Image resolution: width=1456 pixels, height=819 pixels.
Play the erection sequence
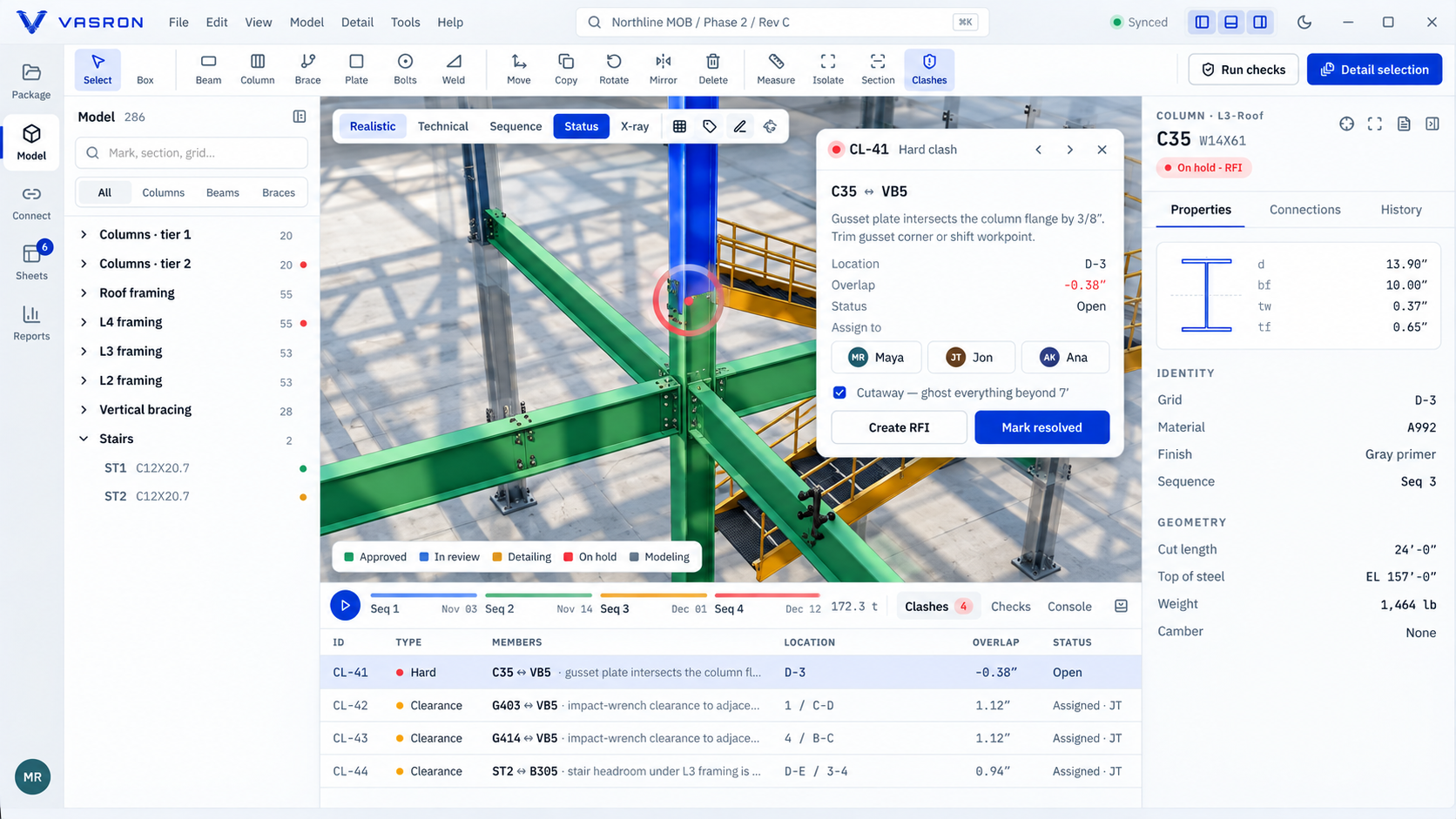345,605
